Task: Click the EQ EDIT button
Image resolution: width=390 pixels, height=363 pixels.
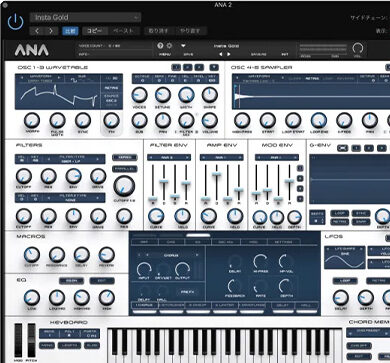Action: click(x=102, y=281)
